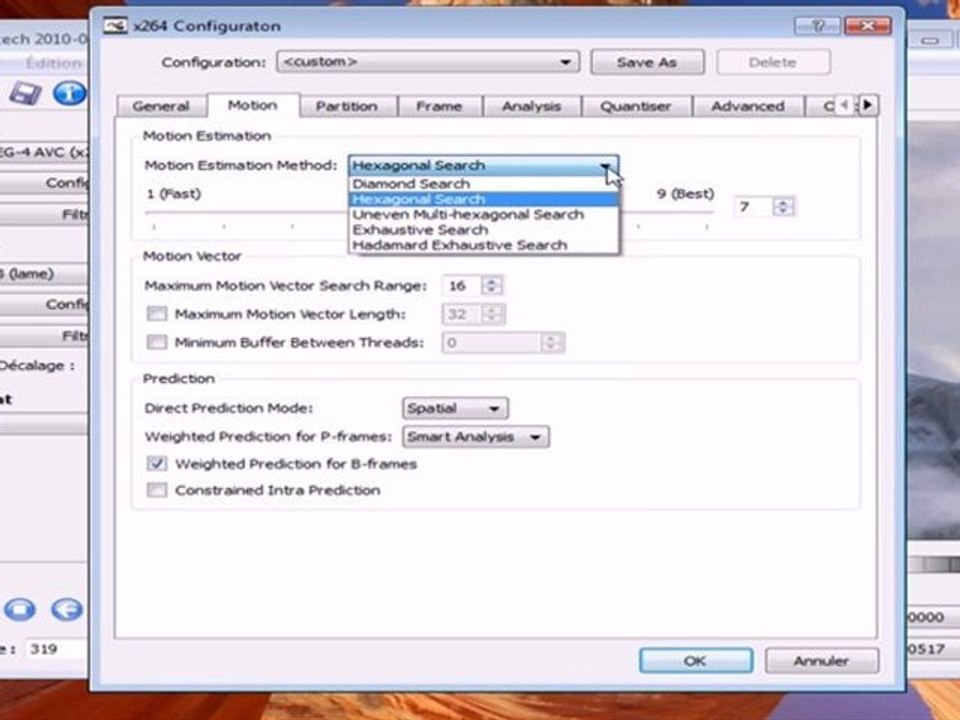Image resolution: width=960 pixels, height=720 pixels.
Task: Click the blue stop button in main window
Action: click(20, 609)
